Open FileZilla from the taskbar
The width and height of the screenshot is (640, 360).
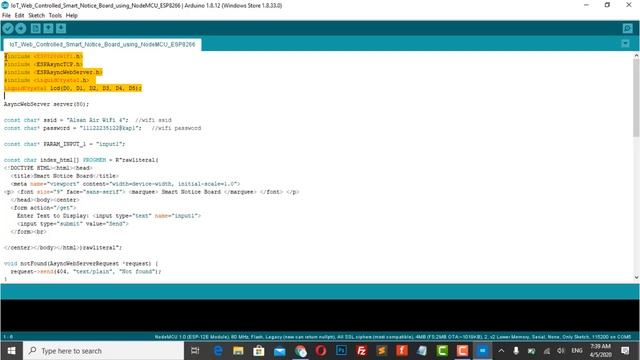click(x=361, y=351)
